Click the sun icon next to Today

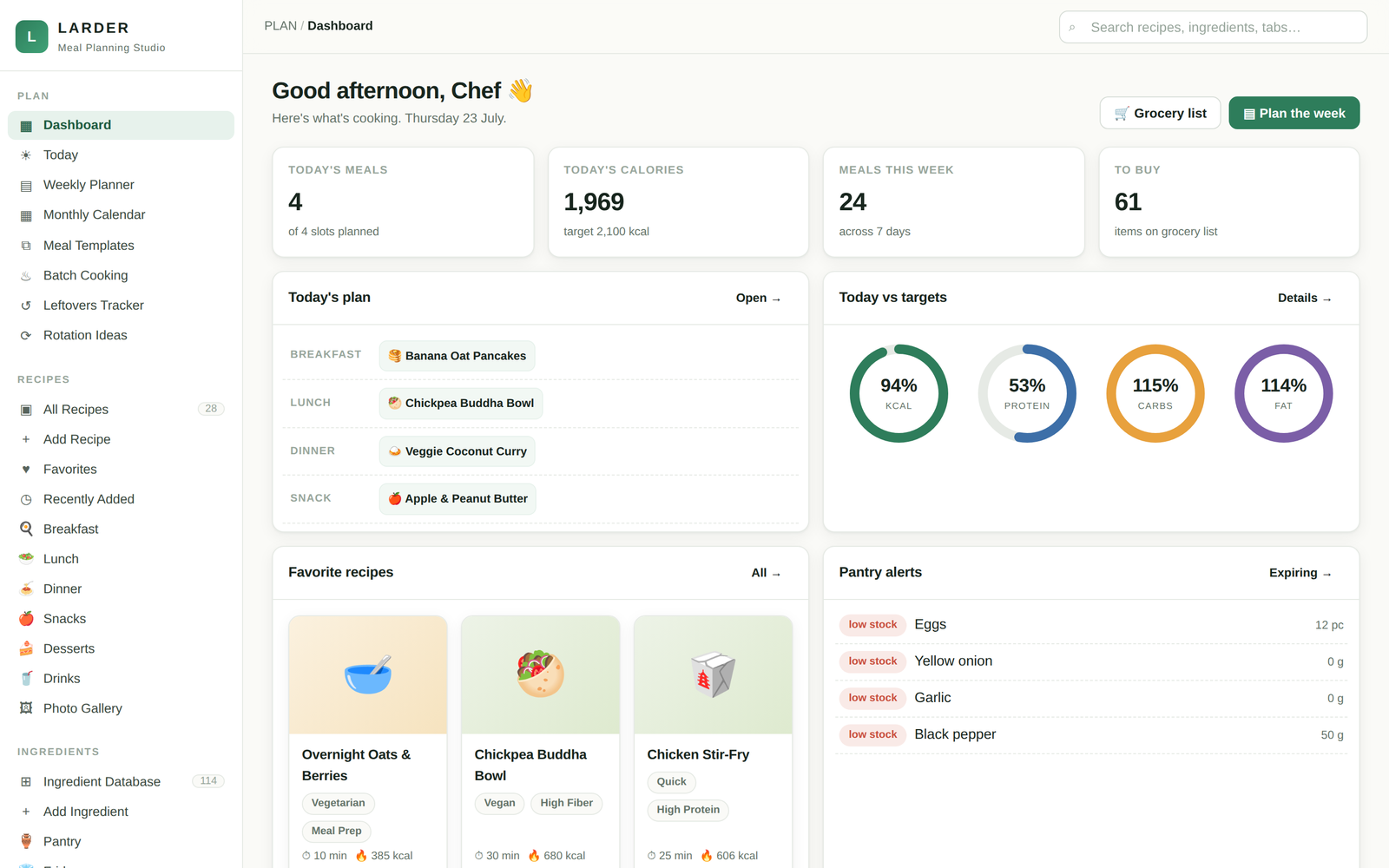(26, 155)
